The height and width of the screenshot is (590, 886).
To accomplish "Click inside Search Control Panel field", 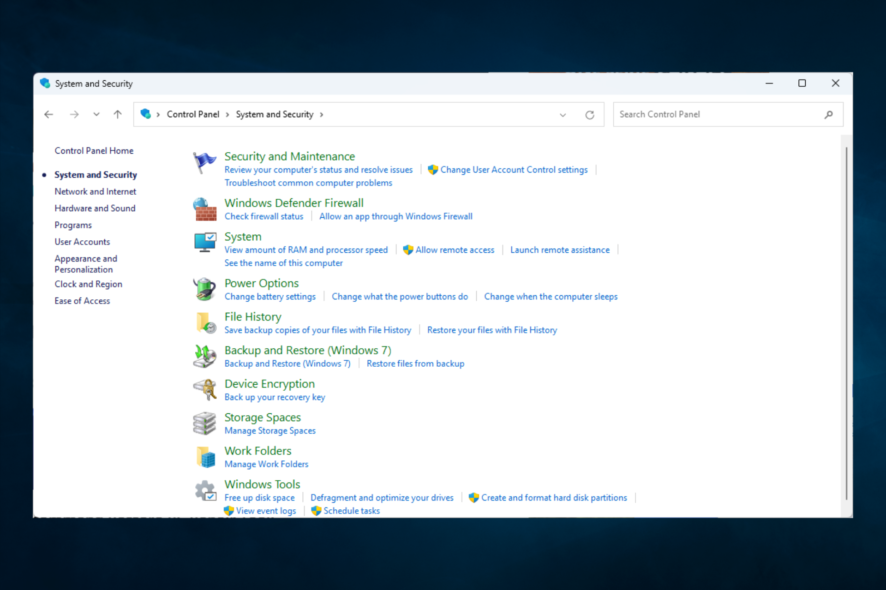I will click(x=728, y=114).
